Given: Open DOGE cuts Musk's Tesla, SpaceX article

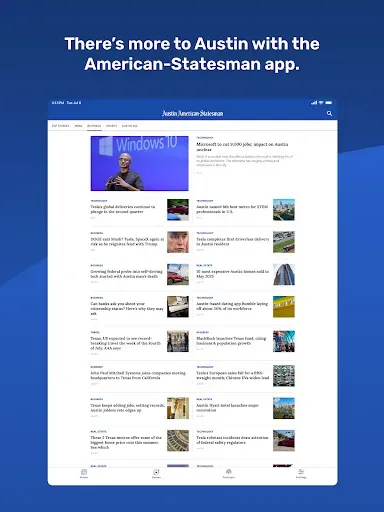Looking at the screenshot, I should tap(127, 242).
